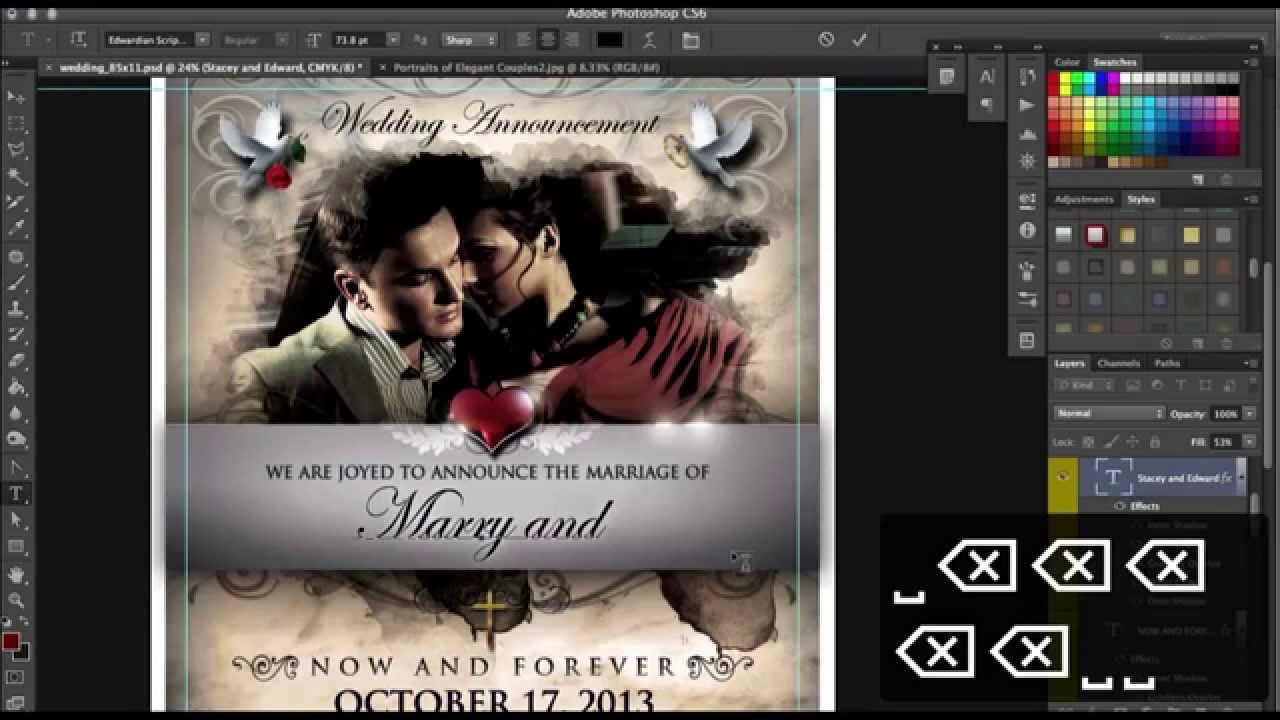The width and height of the screenshot is (1280, 720).
Task: Select the Rectangular Marquee tool
Action: click(x=16, y=123)
